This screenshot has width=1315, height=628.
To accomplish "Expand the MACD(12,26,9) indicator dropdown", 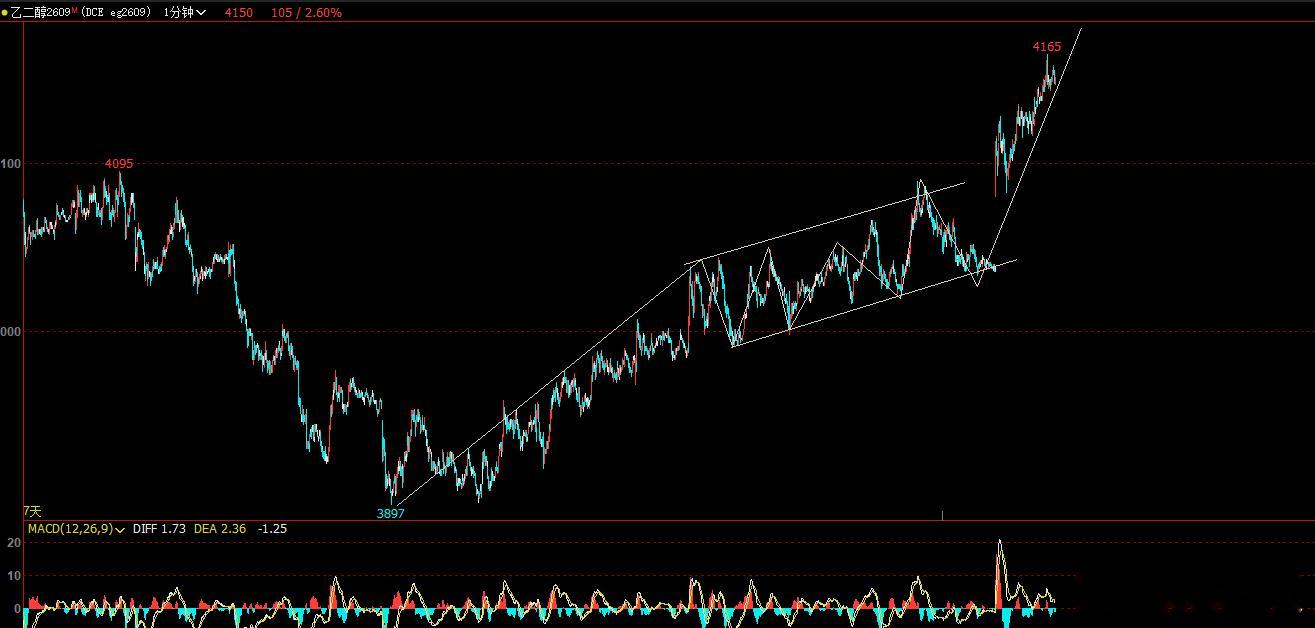I will click(x=76, y=528).
